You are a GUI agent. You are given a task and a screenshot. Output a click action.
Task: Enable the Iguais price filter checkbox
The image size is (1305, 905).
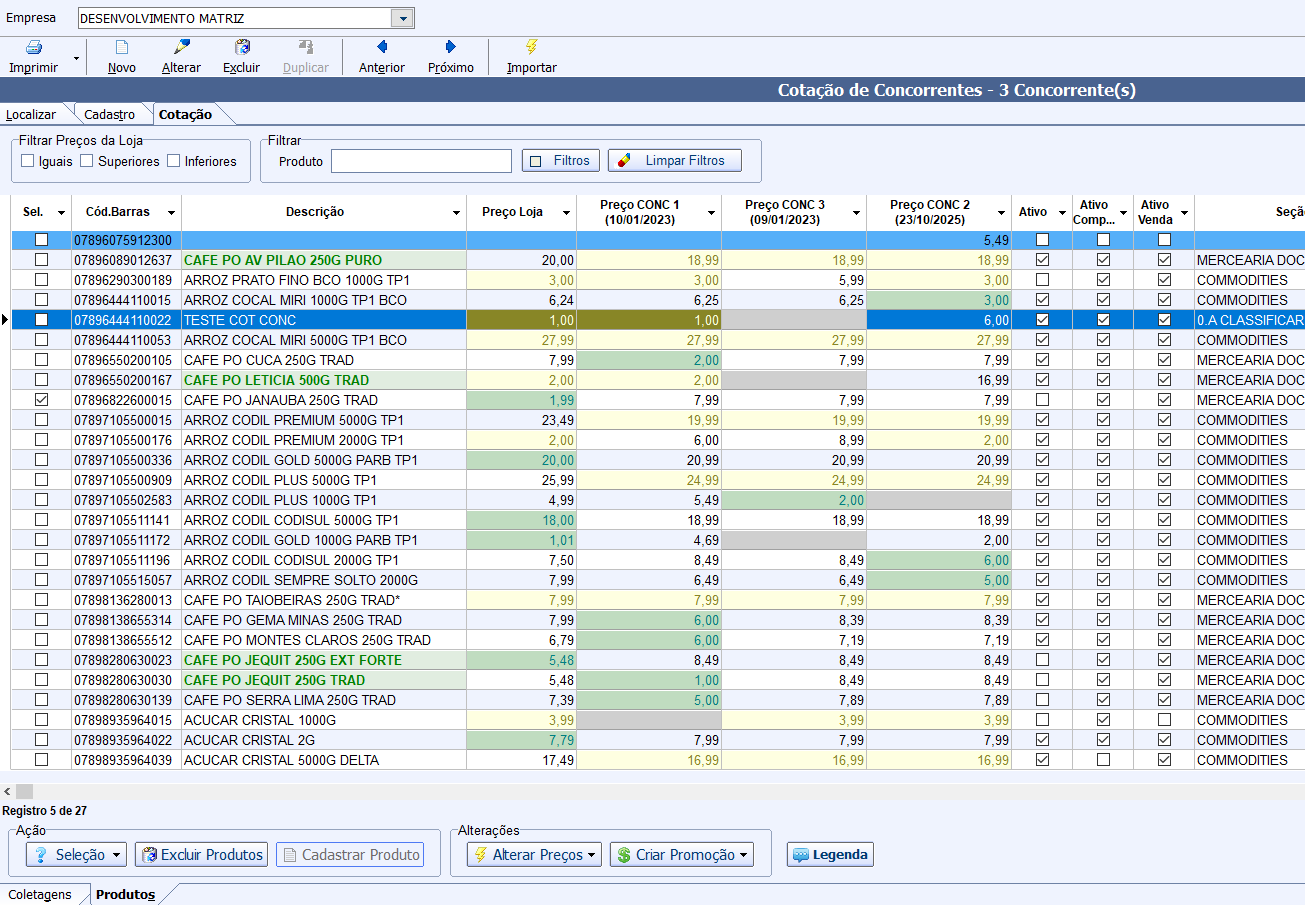(x=28, y=161)
